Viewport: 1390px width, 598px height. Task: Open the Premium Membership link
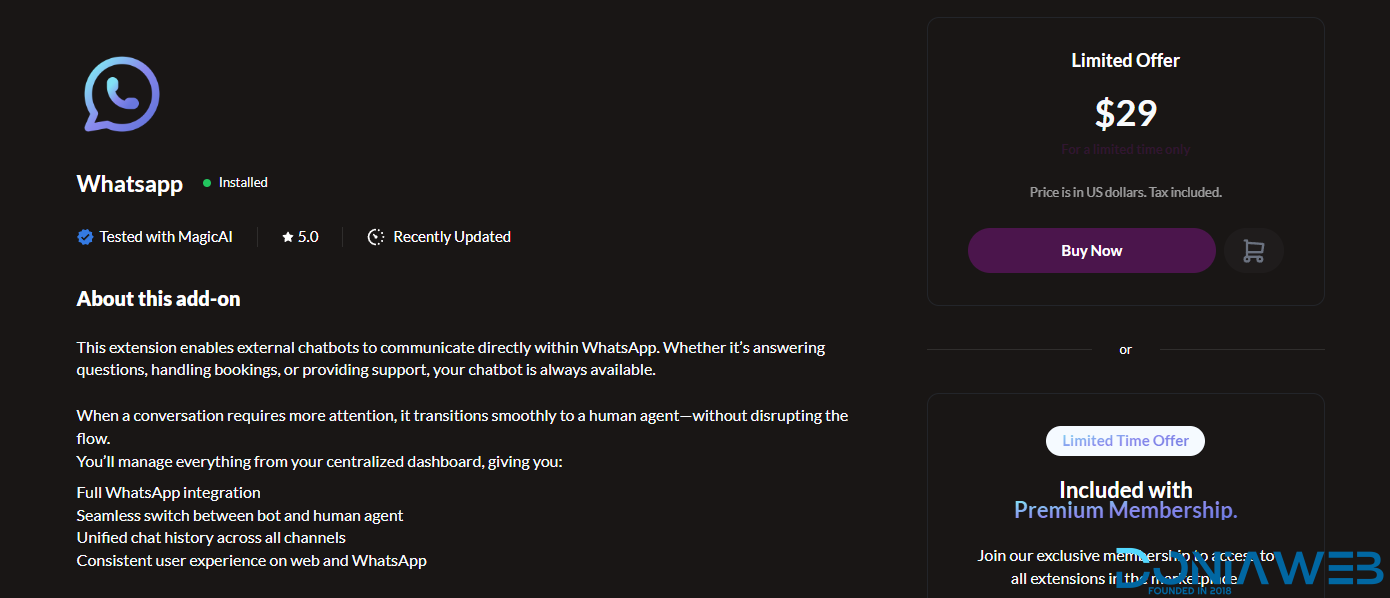[1125, 510]
